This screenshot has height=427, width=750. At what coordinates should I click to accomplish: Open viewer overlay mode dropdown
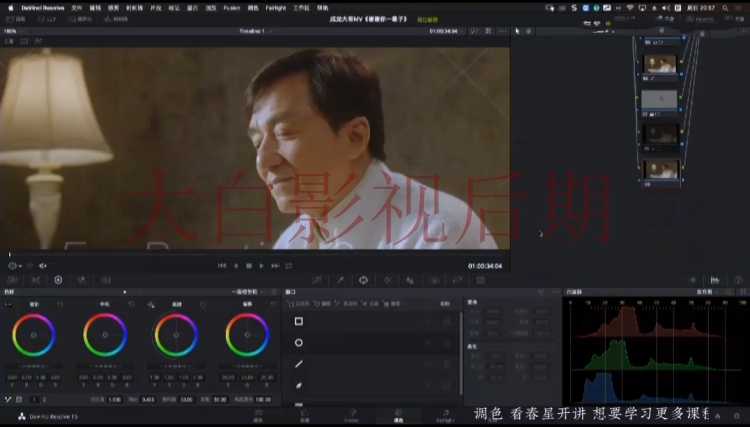tap(14, 266)
